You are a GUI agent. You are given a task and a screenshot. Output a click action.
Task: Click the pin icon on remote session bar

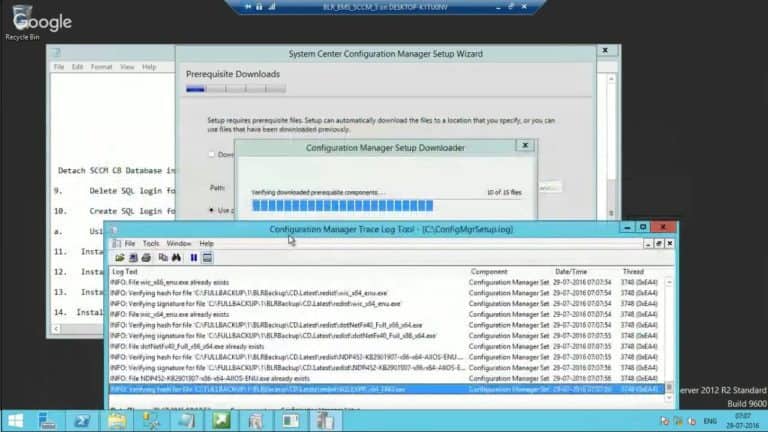click(248, 7)
